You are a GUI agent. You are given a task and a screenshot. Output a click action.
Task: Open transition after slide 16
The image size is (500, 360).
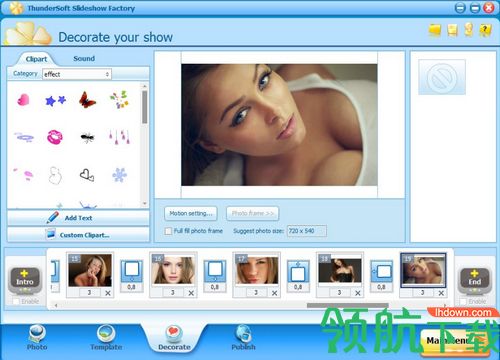(x=215, y=271)
